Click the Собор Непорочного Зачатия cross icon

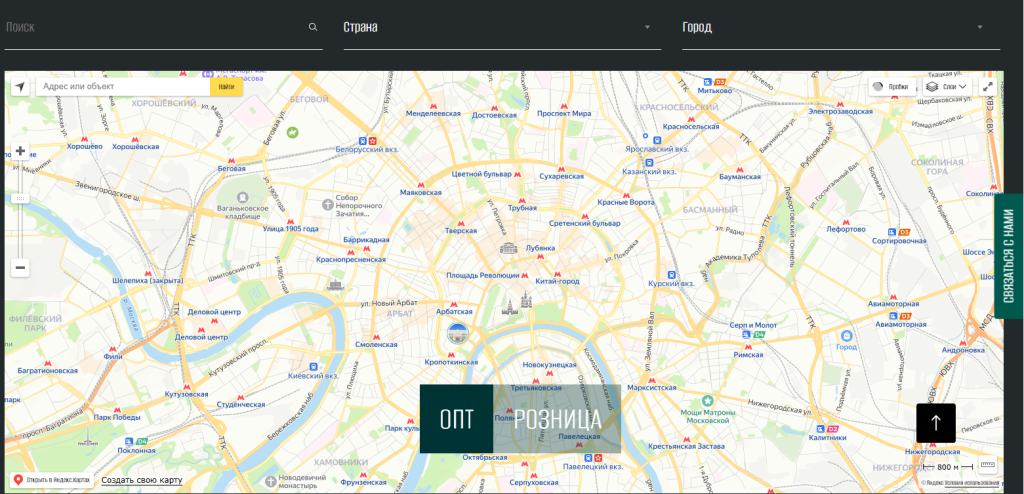pyautogui.click(x=328, y=205)
